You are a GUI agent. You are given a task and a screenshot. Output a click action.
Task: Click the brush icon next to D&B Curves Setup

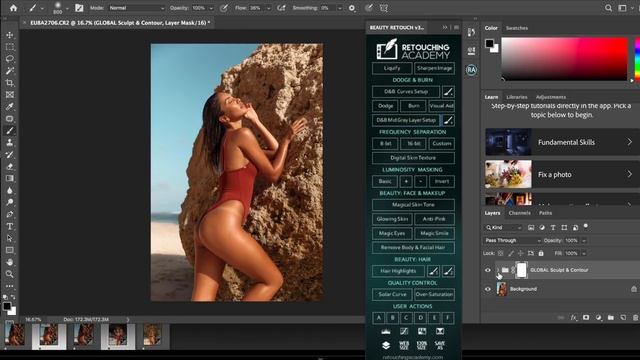click(x=448, y=92)
